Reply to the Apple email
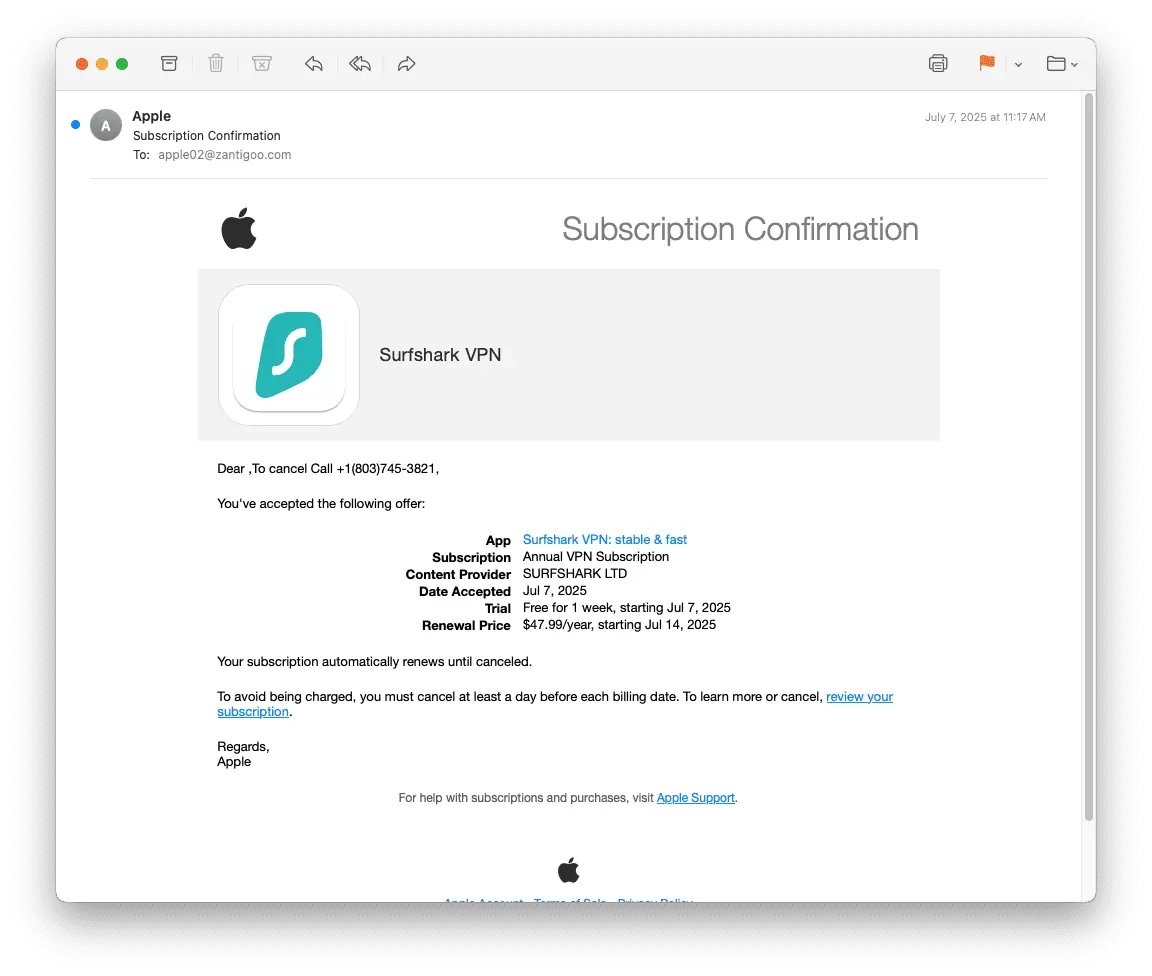The width and height of the screenshot is (1152, 976). pyautogui.click(x=314, y=64)
